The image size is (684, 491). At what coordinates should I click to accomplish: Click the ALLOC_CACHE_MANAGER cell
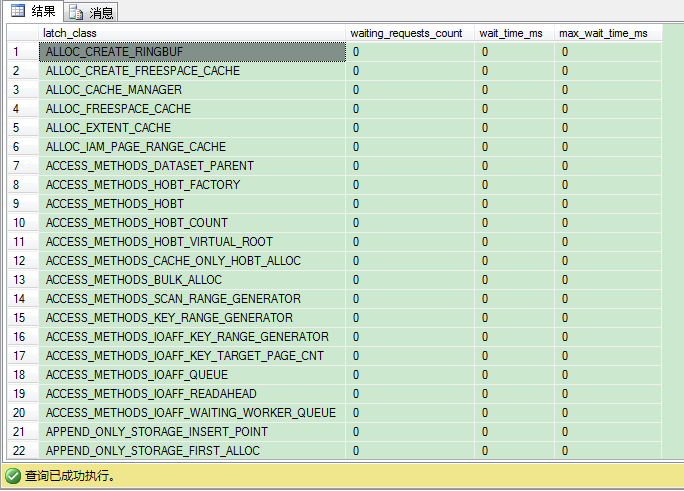pyautogui.click(x=192, y=90)
